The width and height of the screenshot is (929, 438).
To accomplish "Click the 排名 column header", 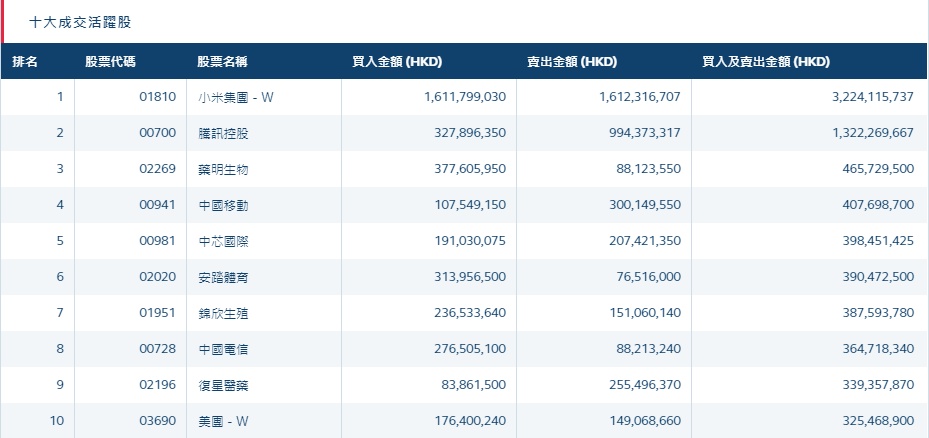I will [x=25, y=61].
